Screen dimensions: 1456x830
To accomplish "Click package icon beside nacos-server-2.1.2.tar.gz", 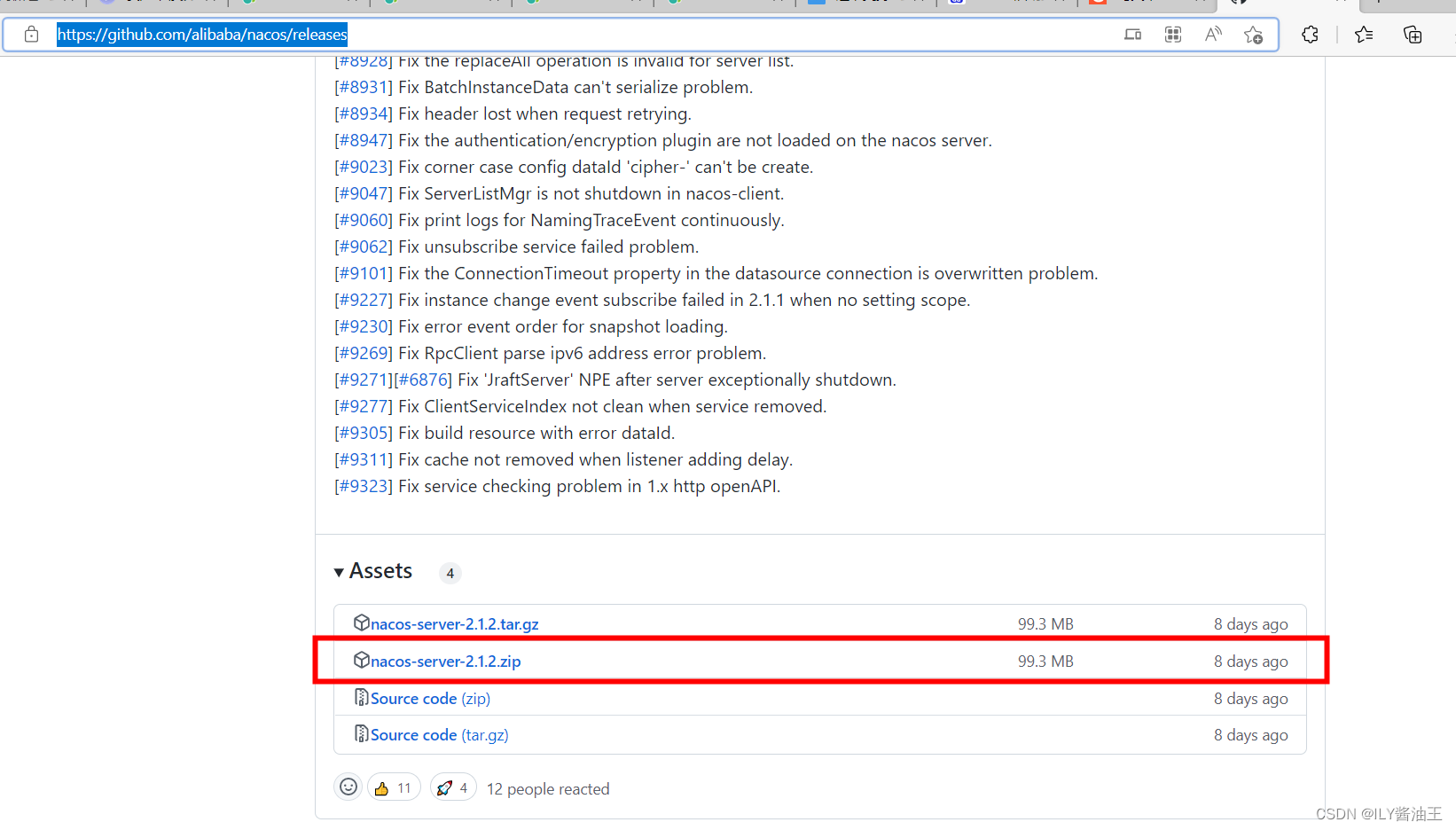I will click(361, 622).
